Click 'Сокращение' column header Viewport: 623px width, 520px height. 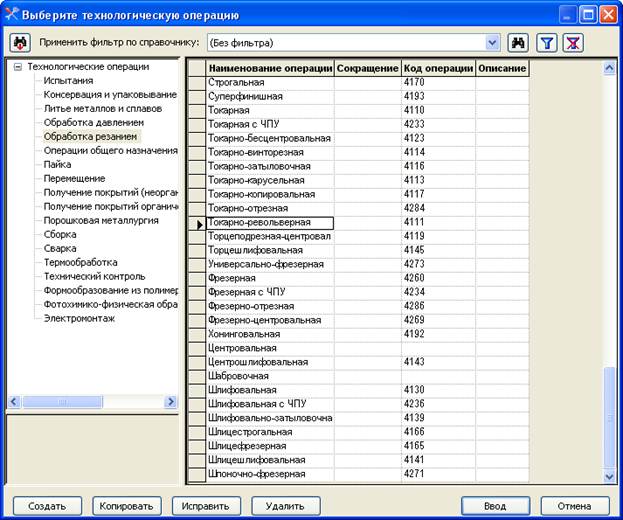tap(368, 68)
